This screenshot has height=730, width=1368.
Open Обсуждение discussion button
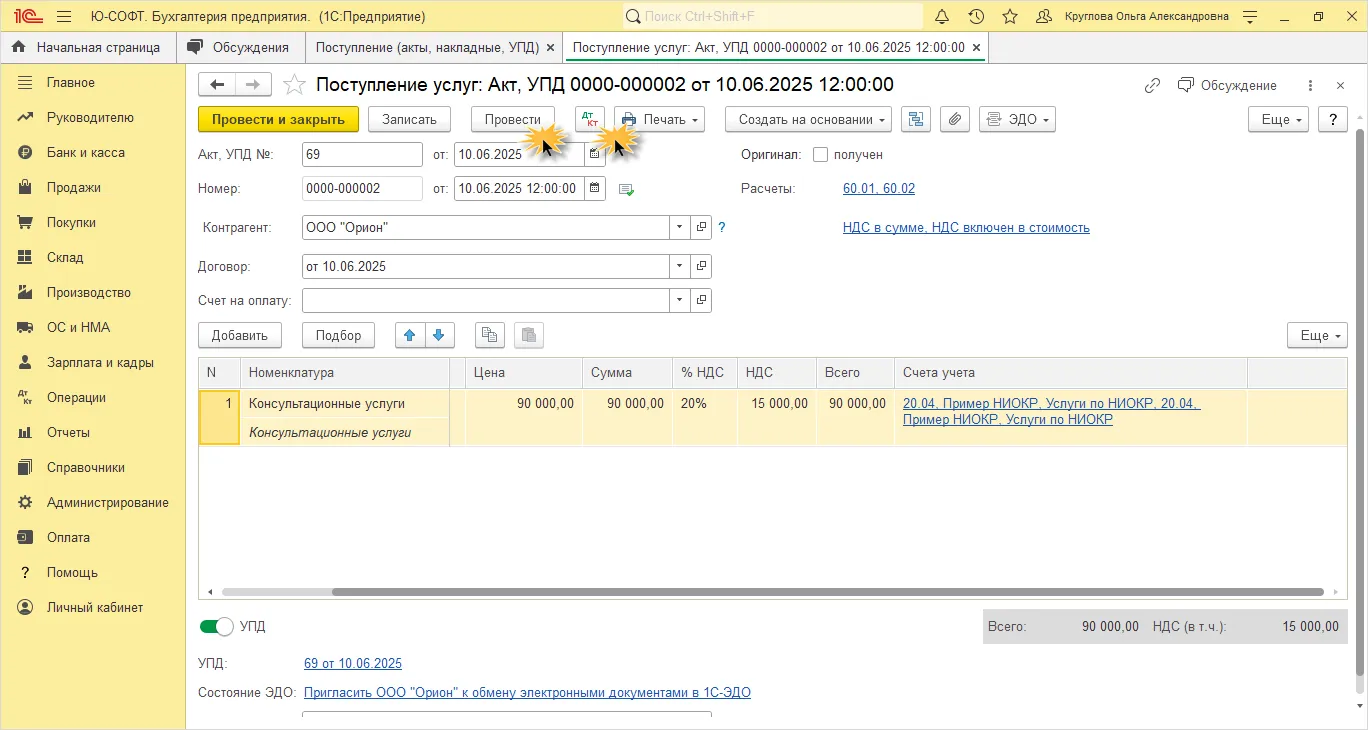pos(1227,85)
